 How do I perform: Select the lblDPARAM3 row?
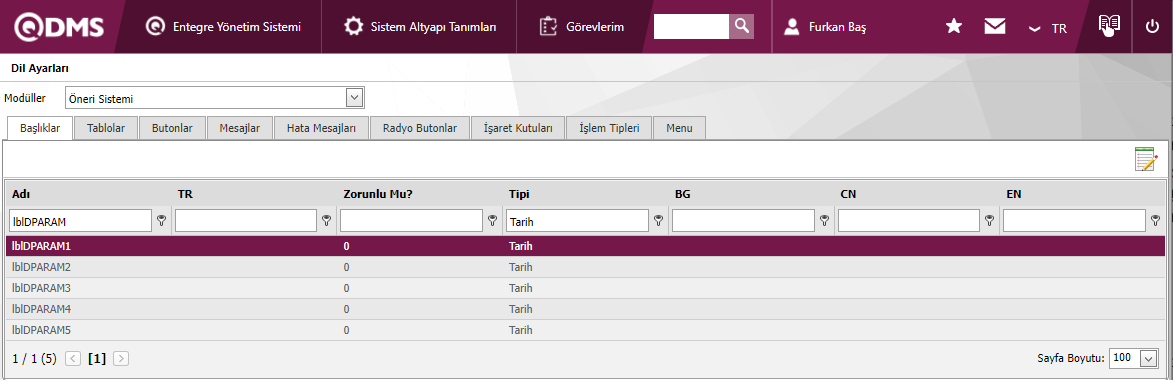tap(585, 288)
